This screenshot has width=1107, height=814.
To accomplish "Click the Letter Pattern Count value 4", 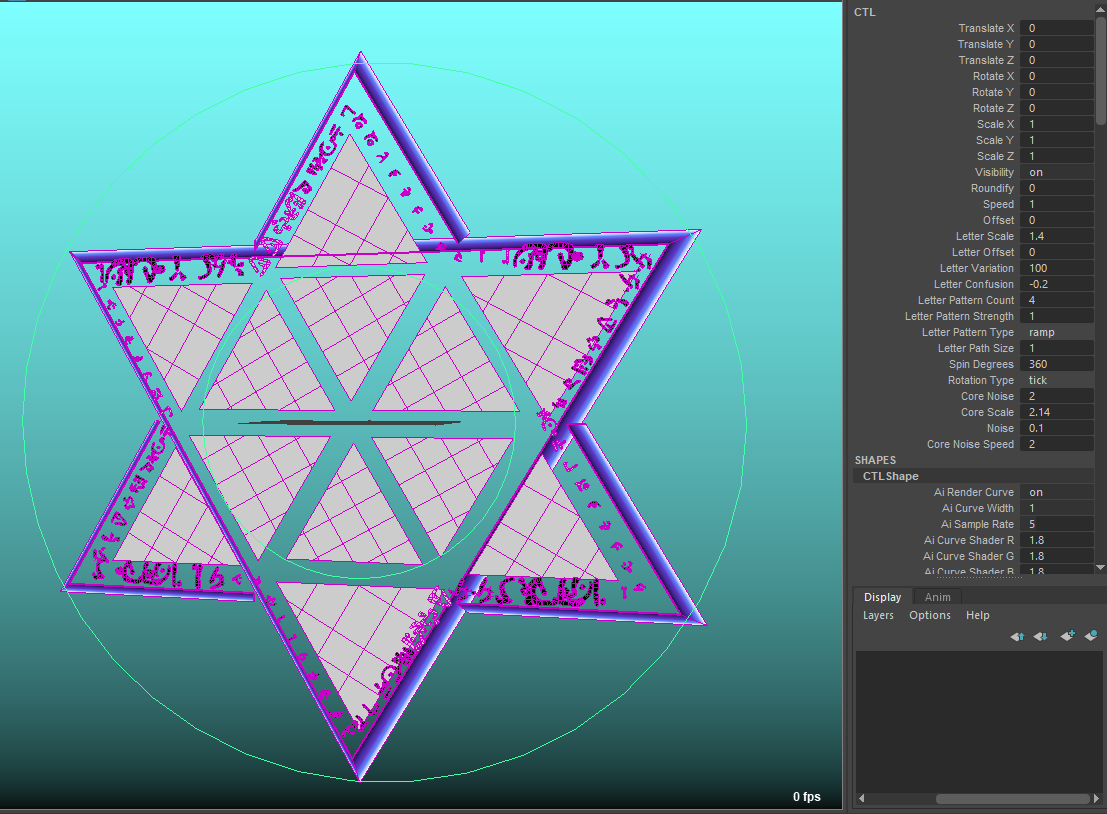I will [1057, 300].
